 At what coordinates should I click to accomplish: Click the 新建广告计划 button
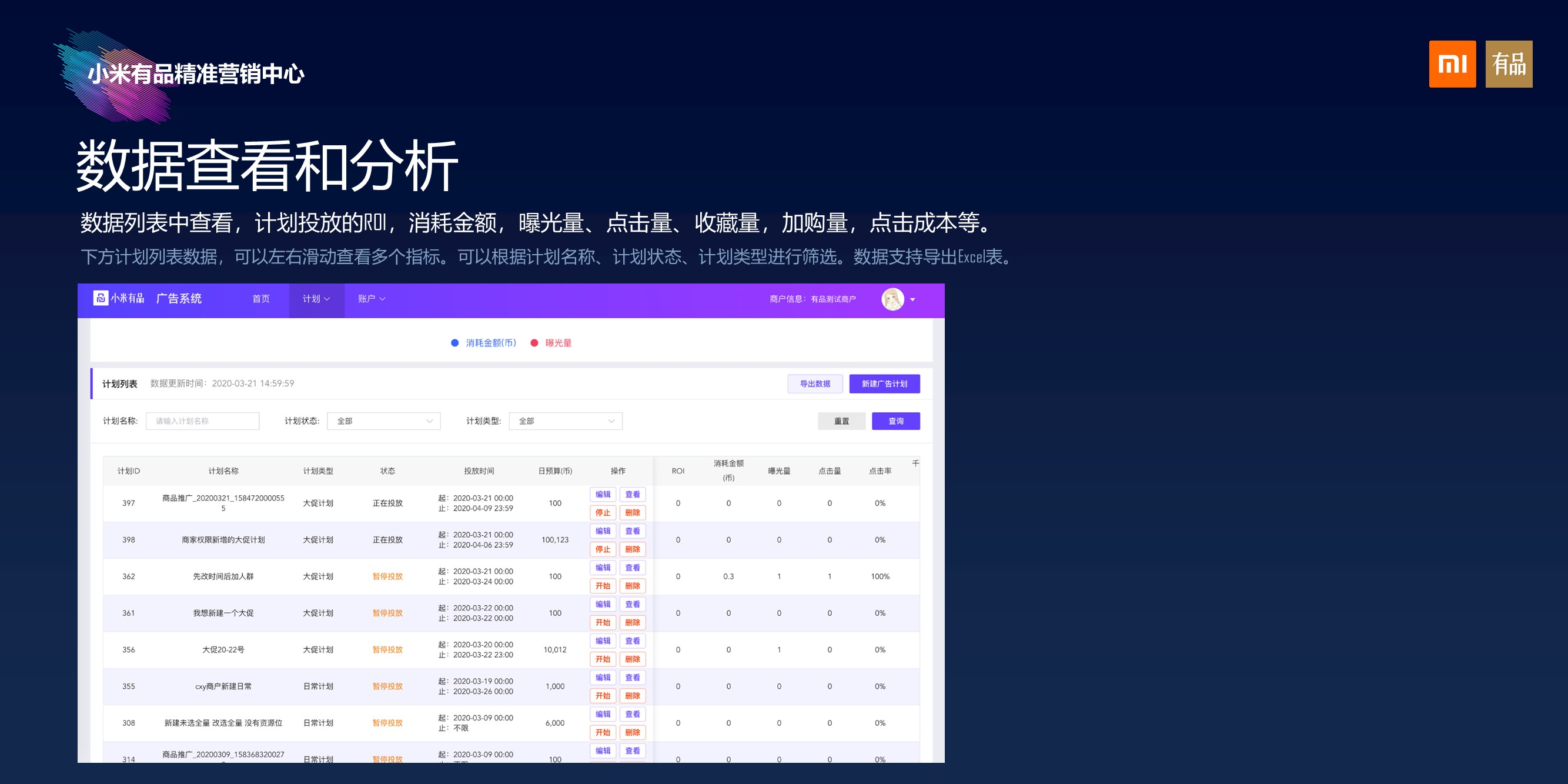tap(884, 384)
